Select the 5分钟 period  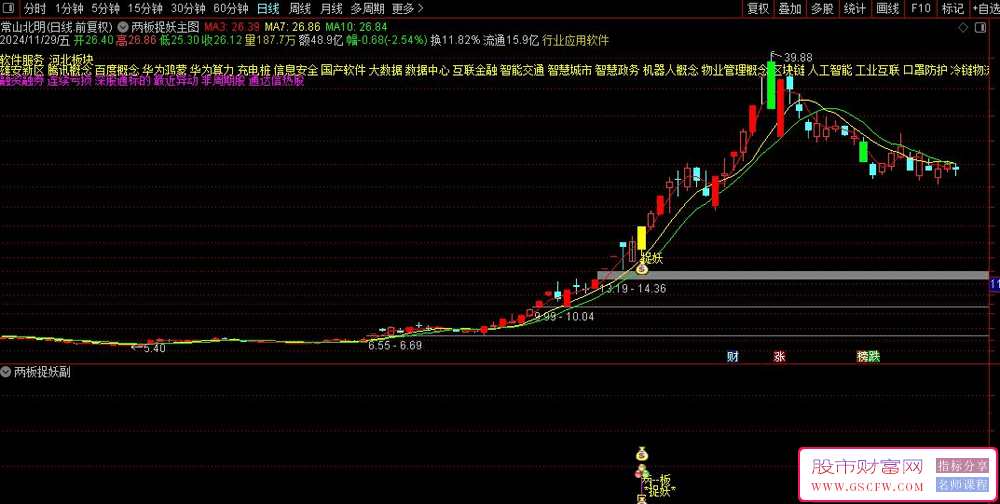coord(105,9)
